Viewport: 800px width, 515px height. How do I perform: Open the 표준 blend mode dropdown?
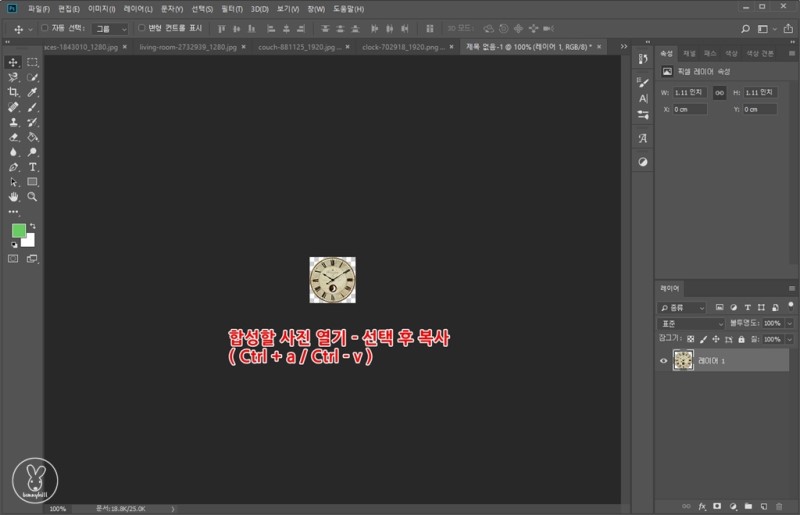pos(691,324)
